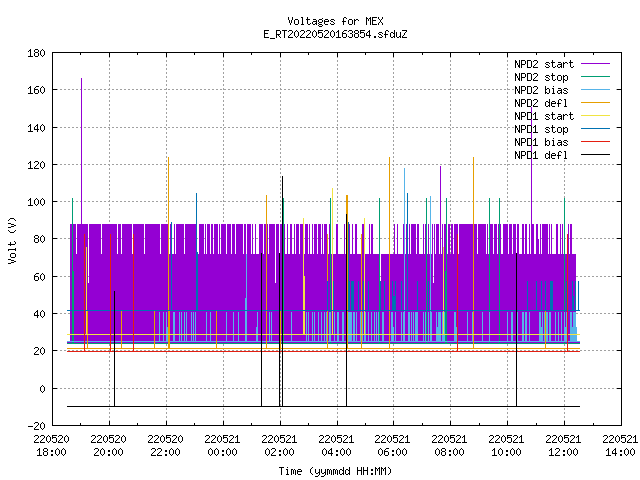Click the NPD1 start legend label
The width and height of the screenshot is (640, 480).
(x=544, y=116)
